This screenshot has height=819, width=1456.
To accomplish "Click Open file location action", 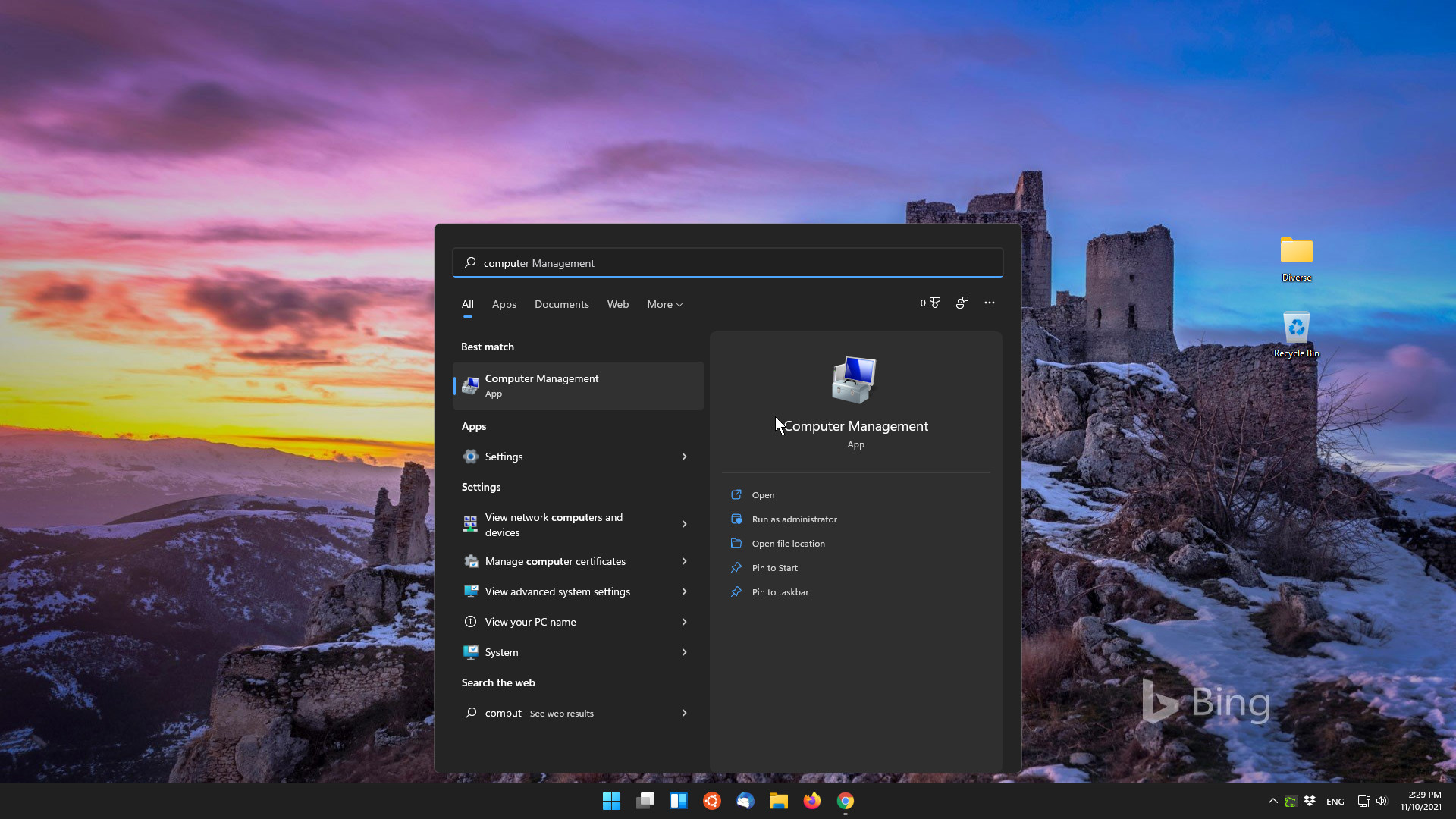I will click(x=789, y=544).
